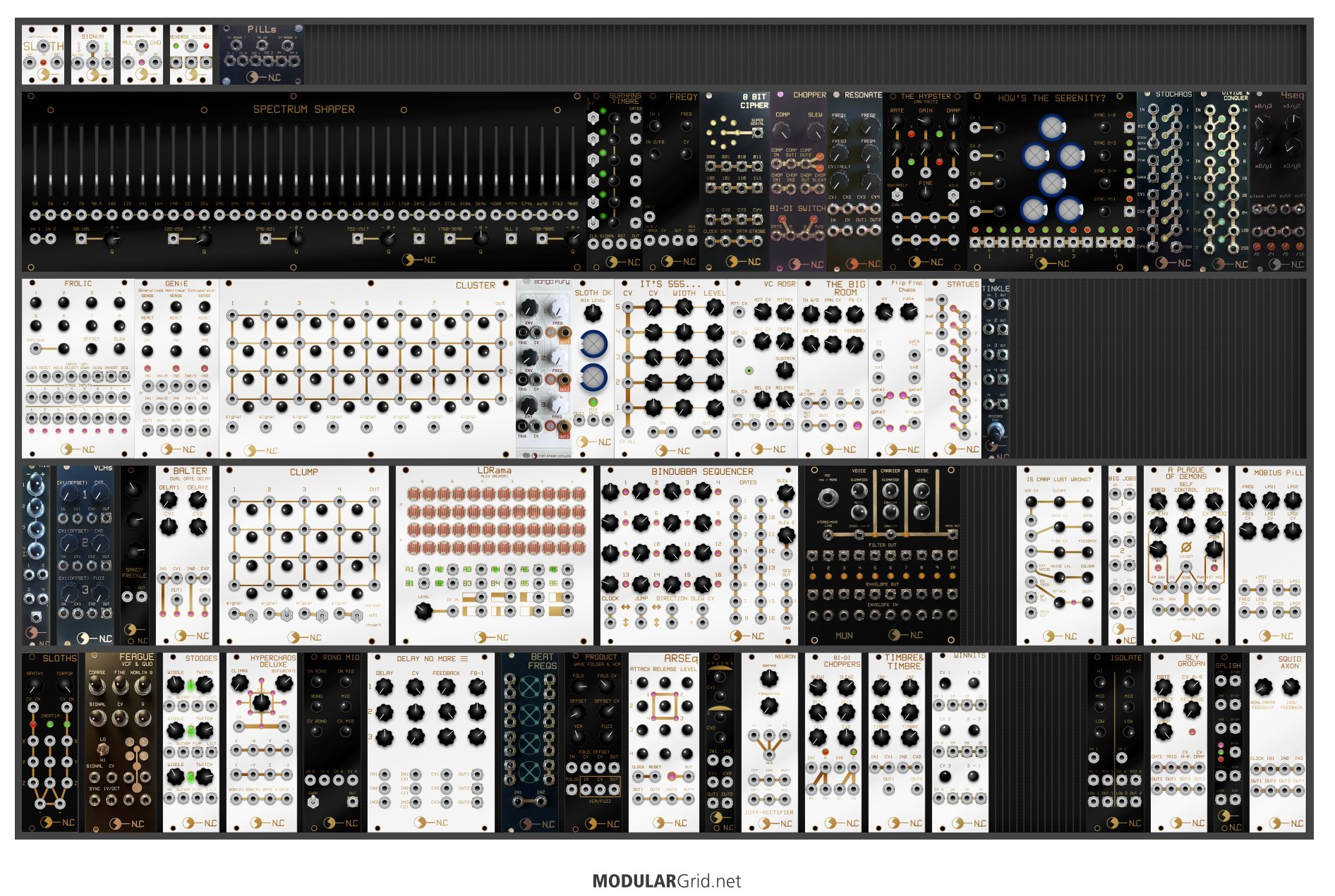This screenshot has width=1335, height=896.
Task: Click the 141 band slider in Spectrum Shaper
Action: [x=142, y=160]
